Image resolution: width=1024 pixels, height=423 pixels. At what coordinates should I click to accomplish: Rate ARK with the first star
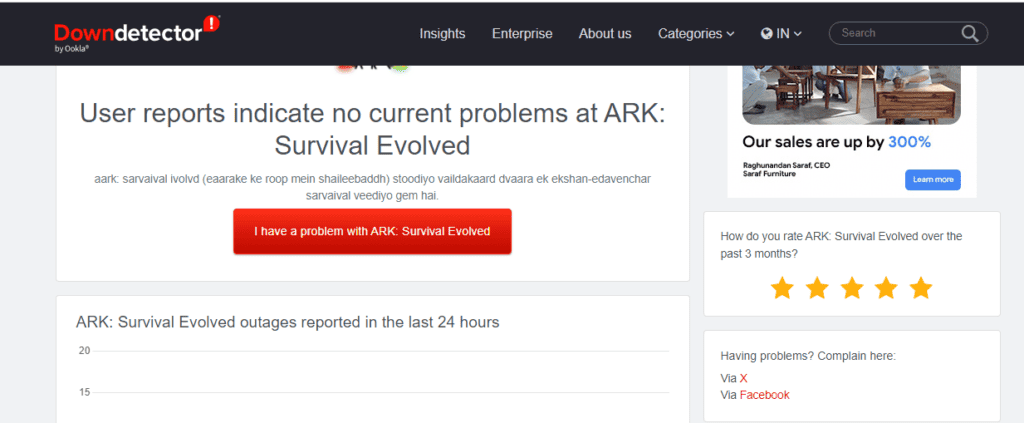[782, 288]
